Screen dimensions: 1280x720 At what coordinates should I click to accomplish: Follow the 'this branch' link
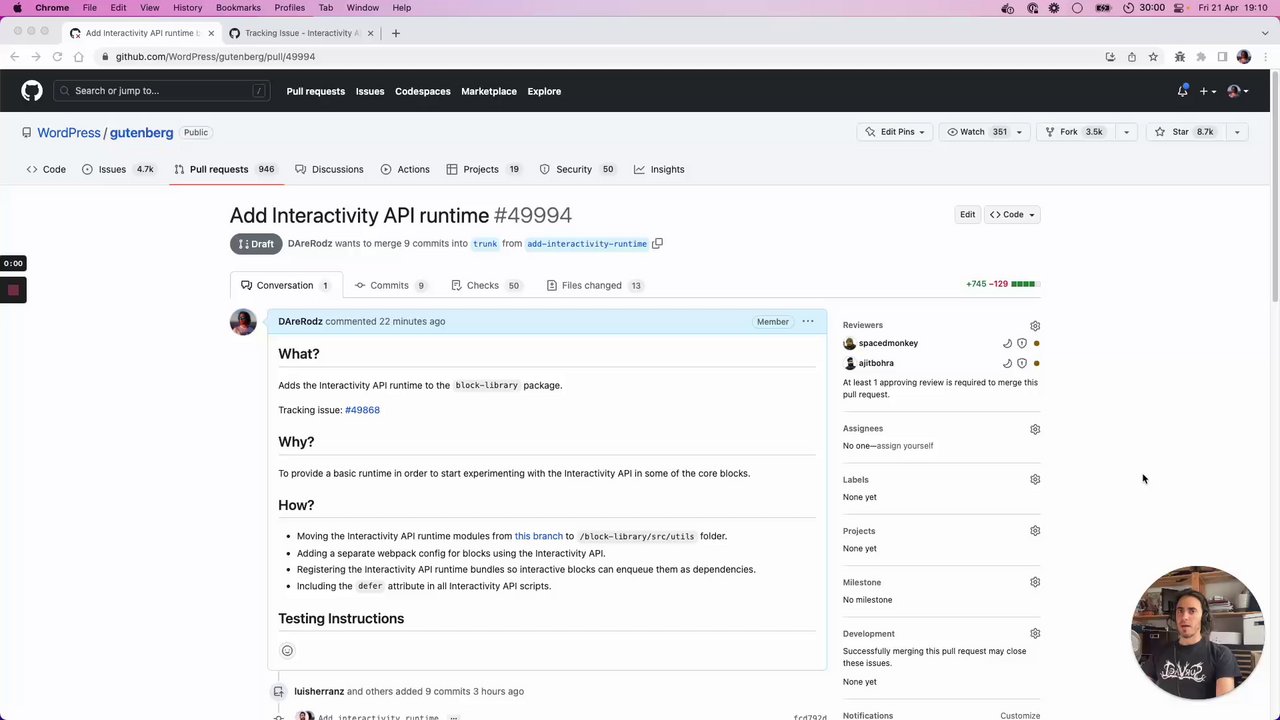tap(539, 536)
